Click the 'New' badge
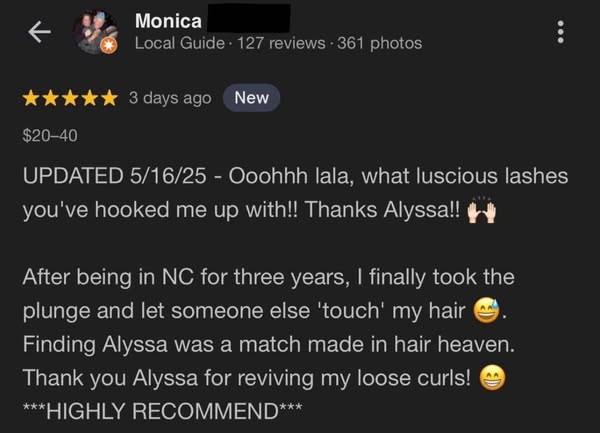 pos(251,98)
